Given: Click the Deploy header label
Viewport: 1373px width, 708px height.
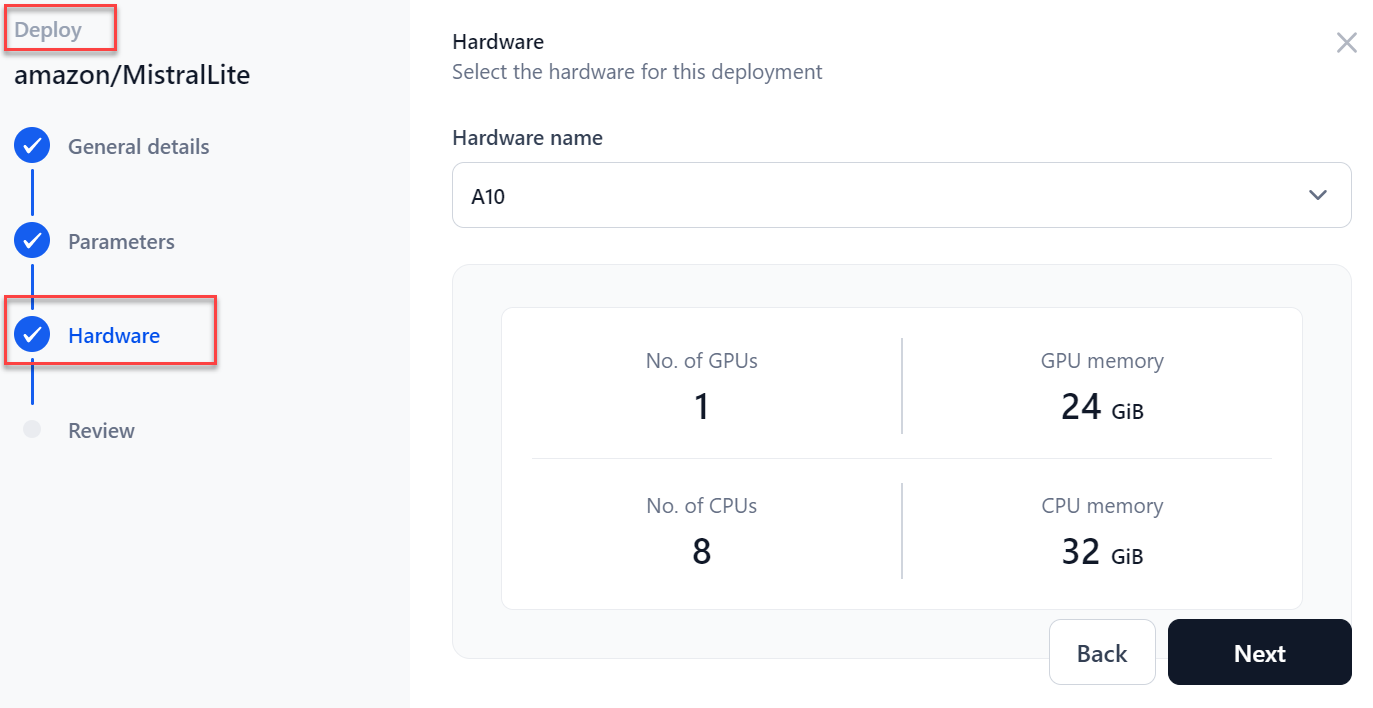Looking at the screenshot, I should (x=48, y=30).
